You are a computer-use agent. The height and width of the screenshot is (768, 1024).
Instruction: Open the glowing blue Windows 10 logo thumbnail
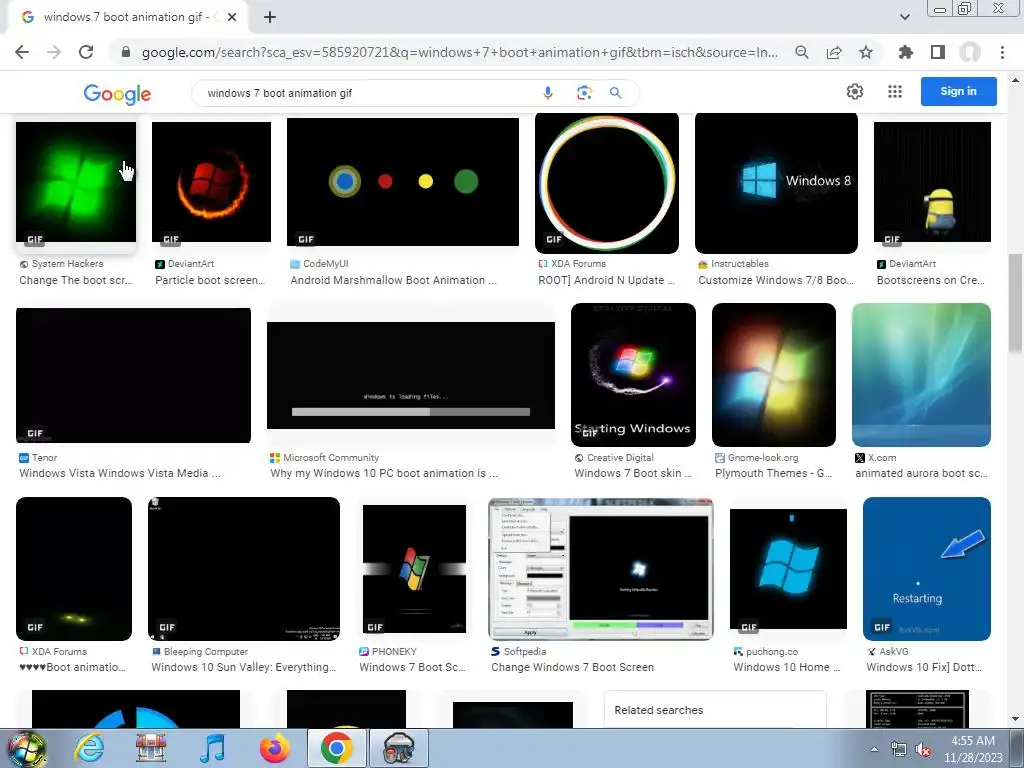tap(788, 569)
